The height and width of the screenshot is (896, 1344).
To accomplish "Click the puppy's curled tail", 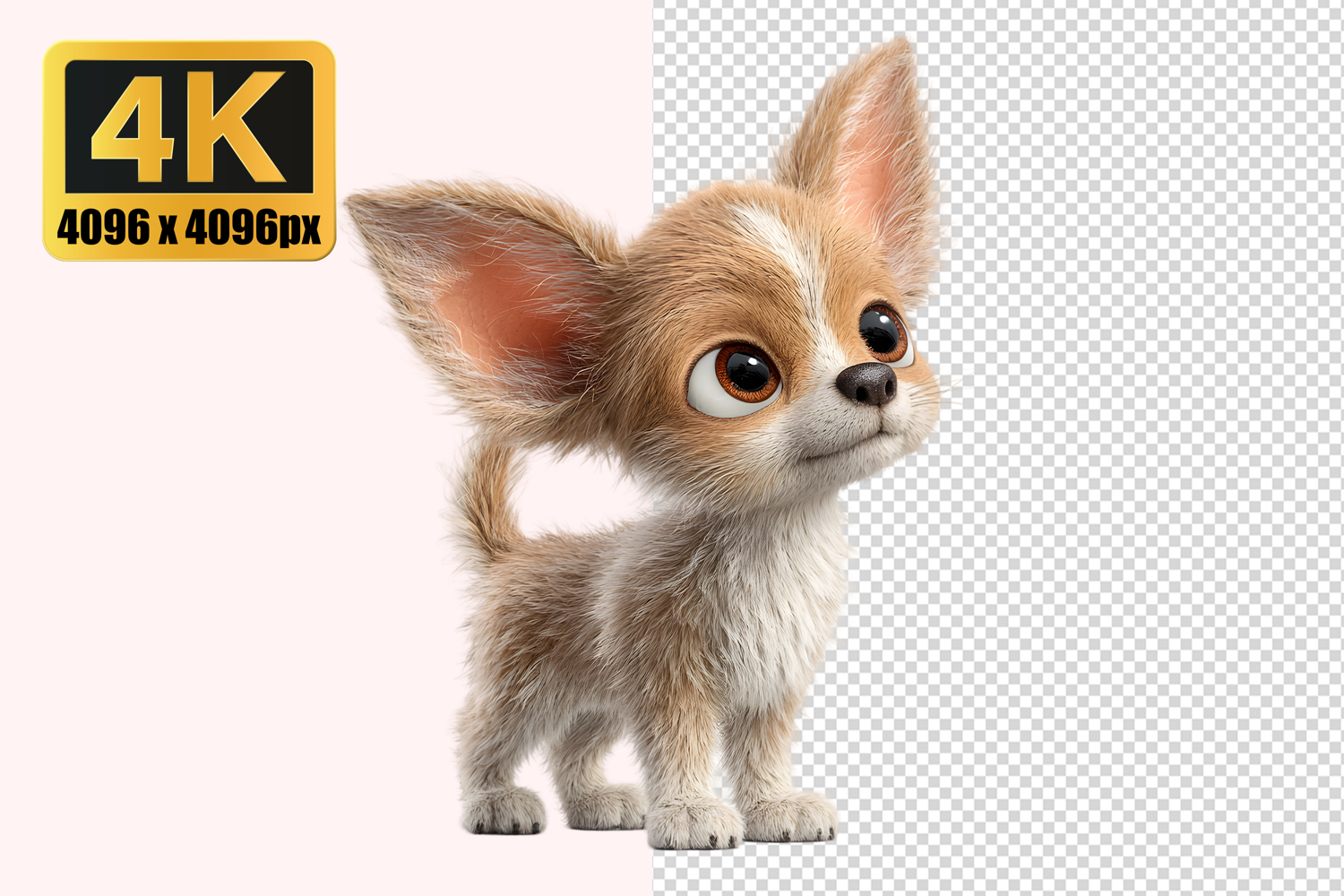I will (x=488, y=502).
